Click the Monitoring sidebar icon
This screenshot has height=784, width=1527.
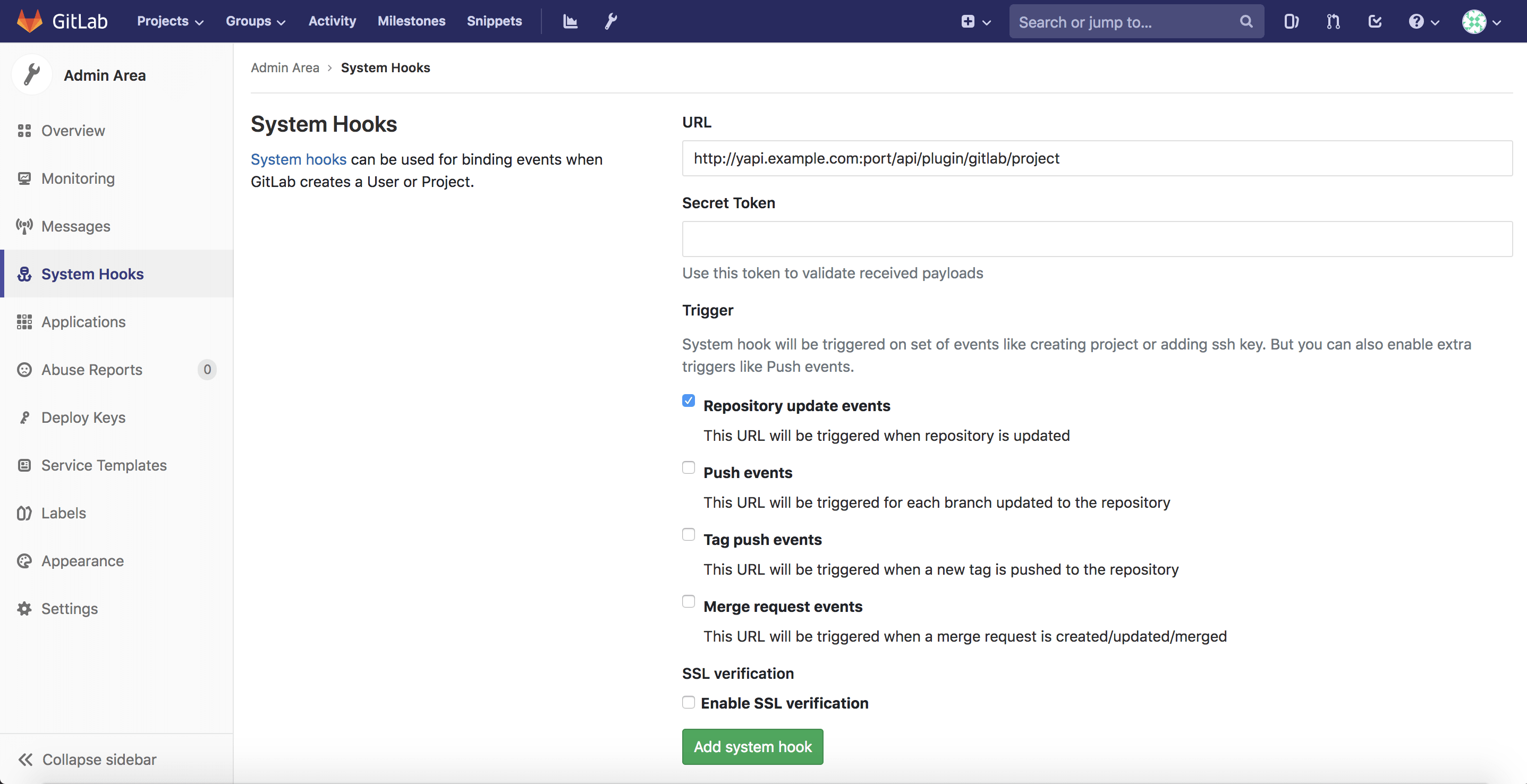[x=25, y=178]
